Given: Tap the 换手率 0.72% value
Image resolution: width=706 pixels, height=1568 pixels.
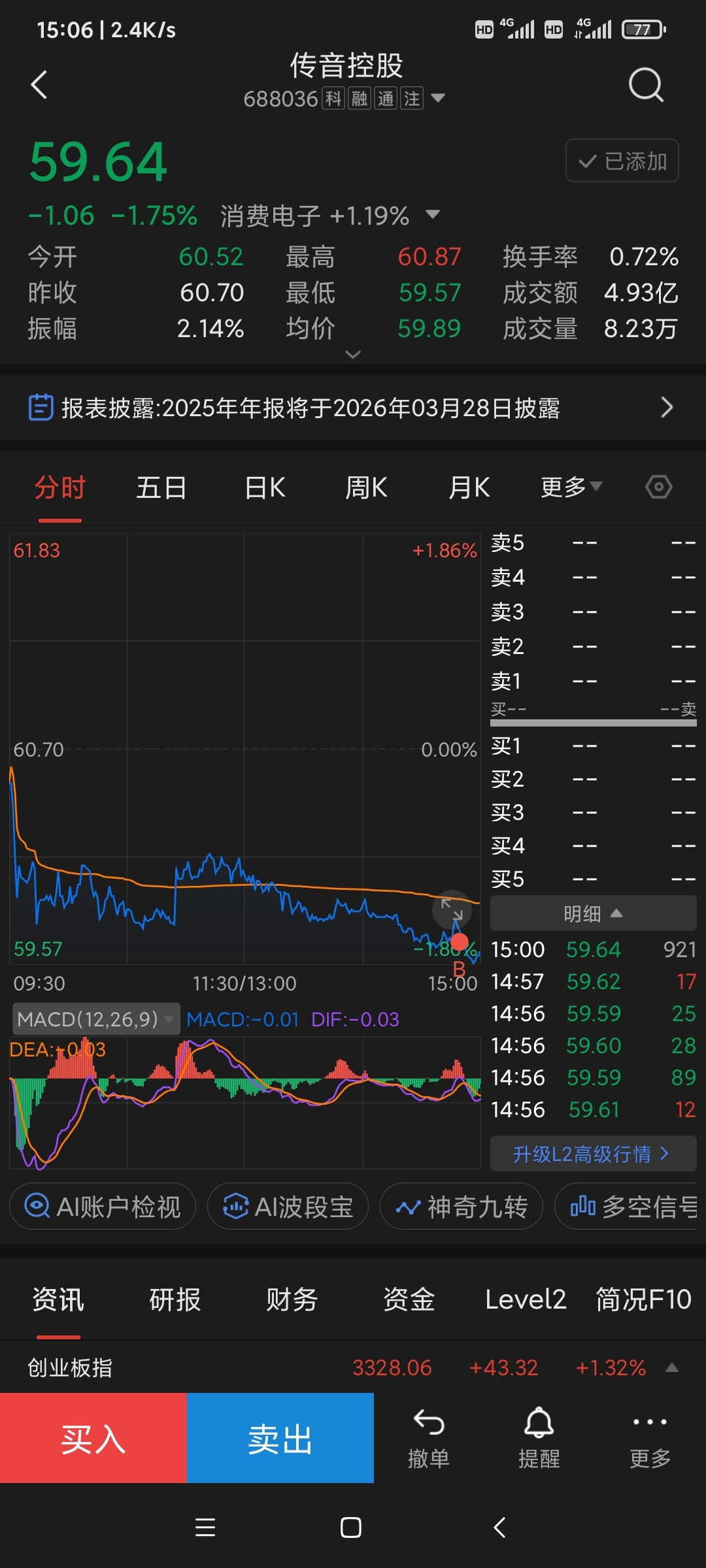Looking at the screenshot, I should click(644, 257).
